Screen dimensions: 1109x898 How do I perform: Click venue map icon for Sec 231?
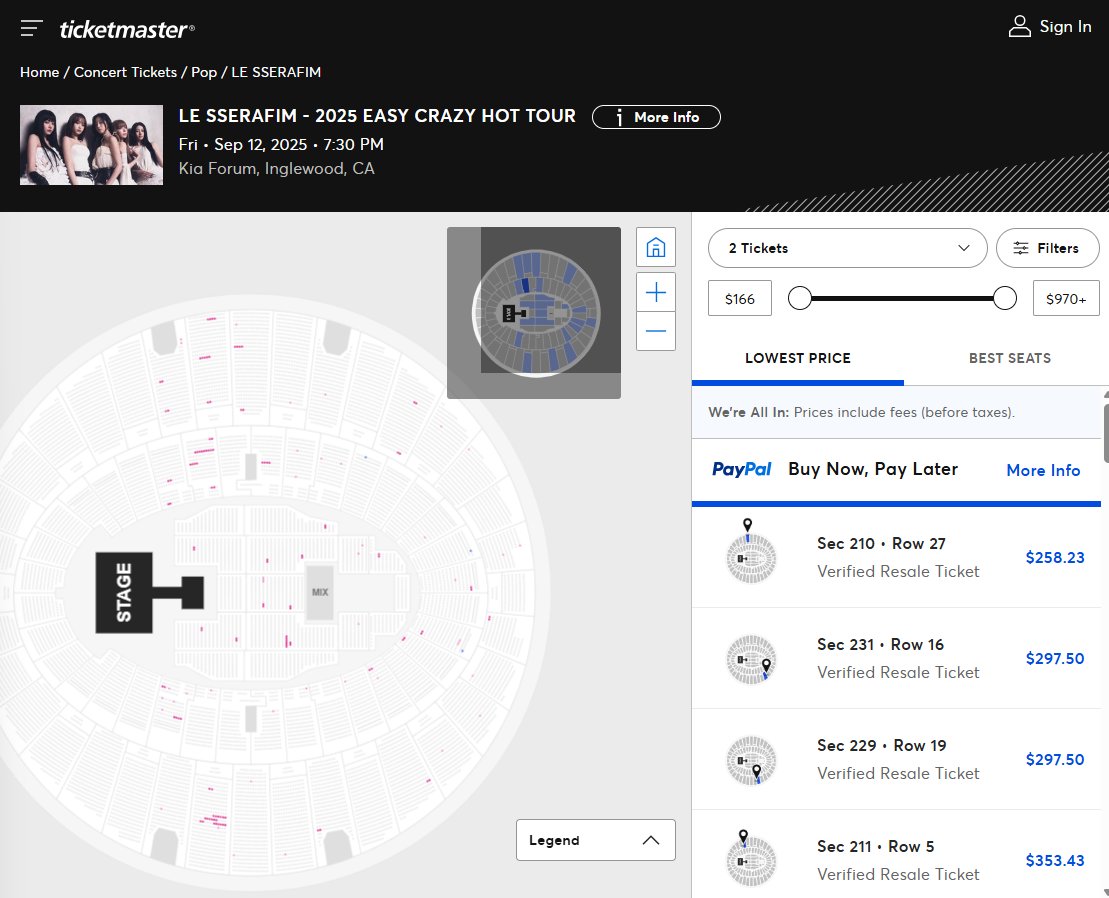[751, 659]
